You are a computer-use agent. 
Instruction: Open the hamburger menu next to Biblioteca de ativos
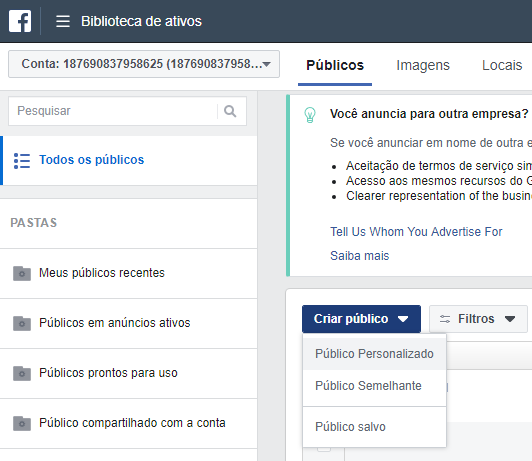click(x=63, y=21)
